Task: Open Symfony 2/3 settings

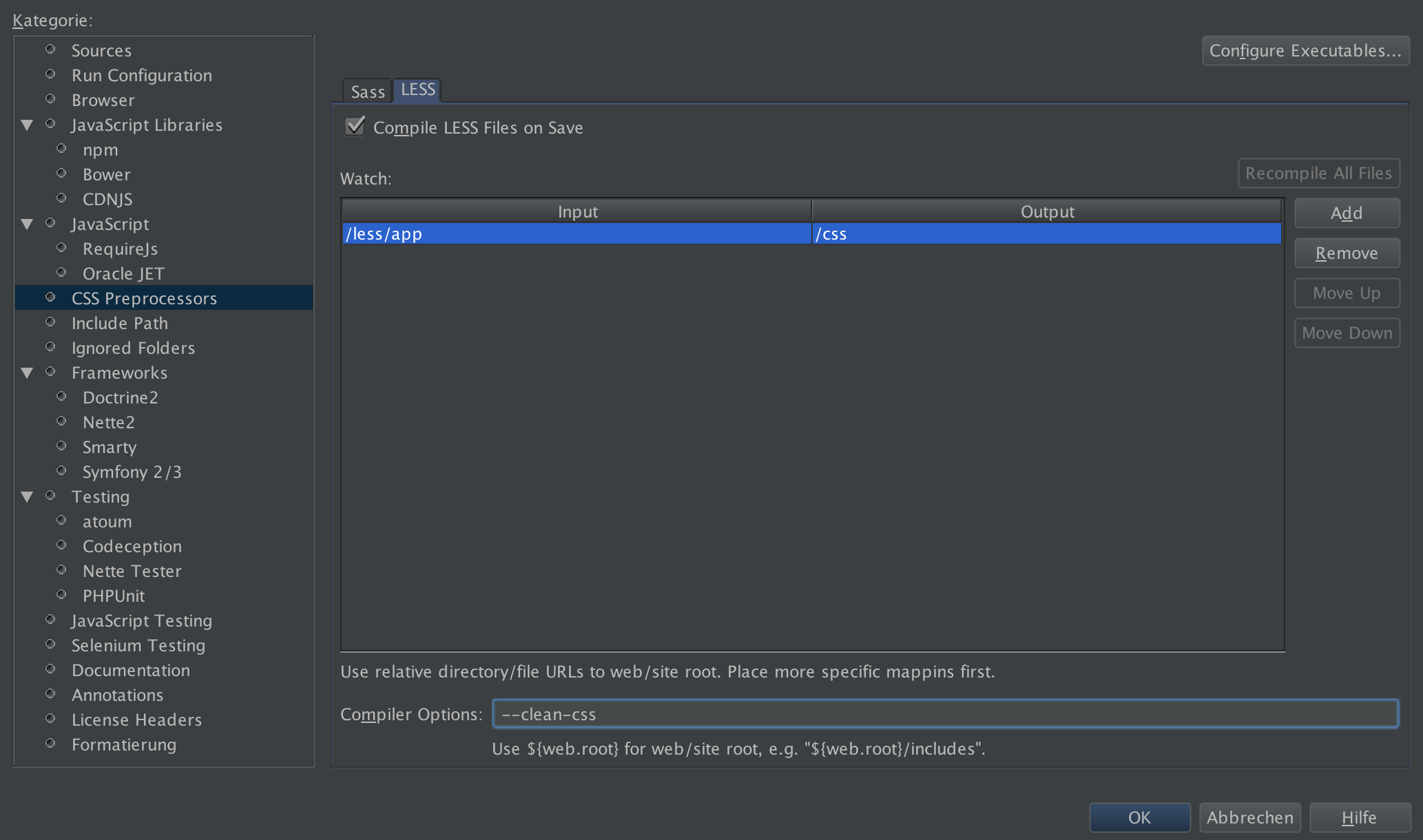Action: (132, 472)
